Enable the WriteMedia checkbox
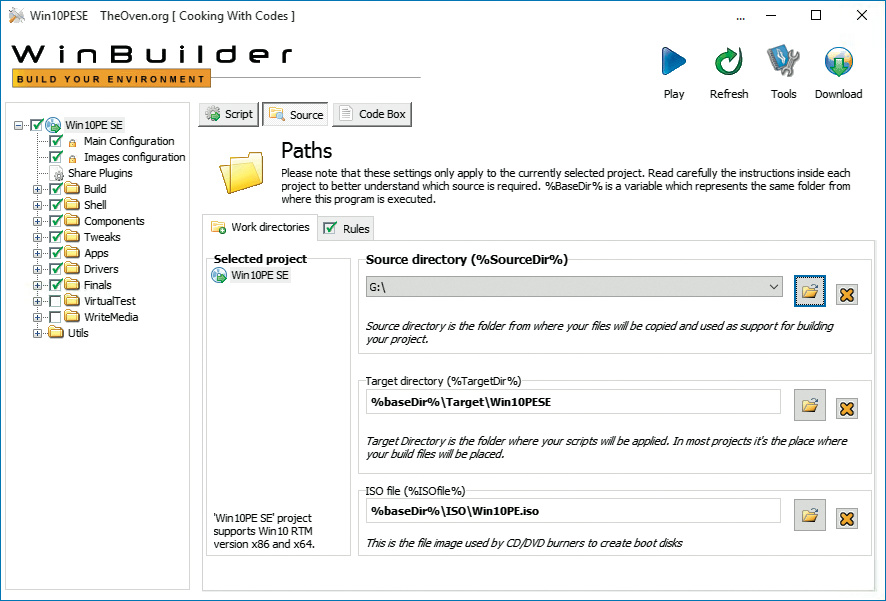The height and width of the screenshot is (601, 886). (55, 317)
